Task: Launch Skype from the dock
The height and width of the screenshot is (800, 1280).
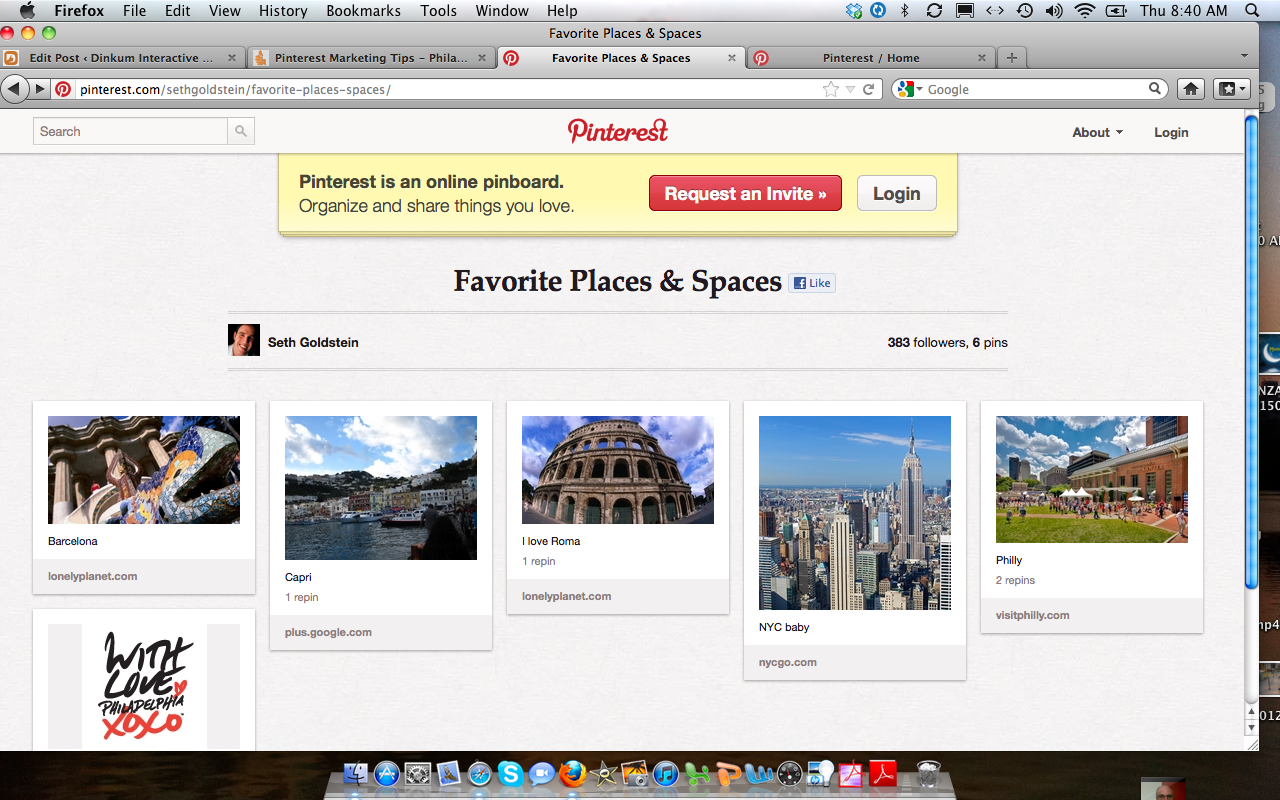Action: 511,773
